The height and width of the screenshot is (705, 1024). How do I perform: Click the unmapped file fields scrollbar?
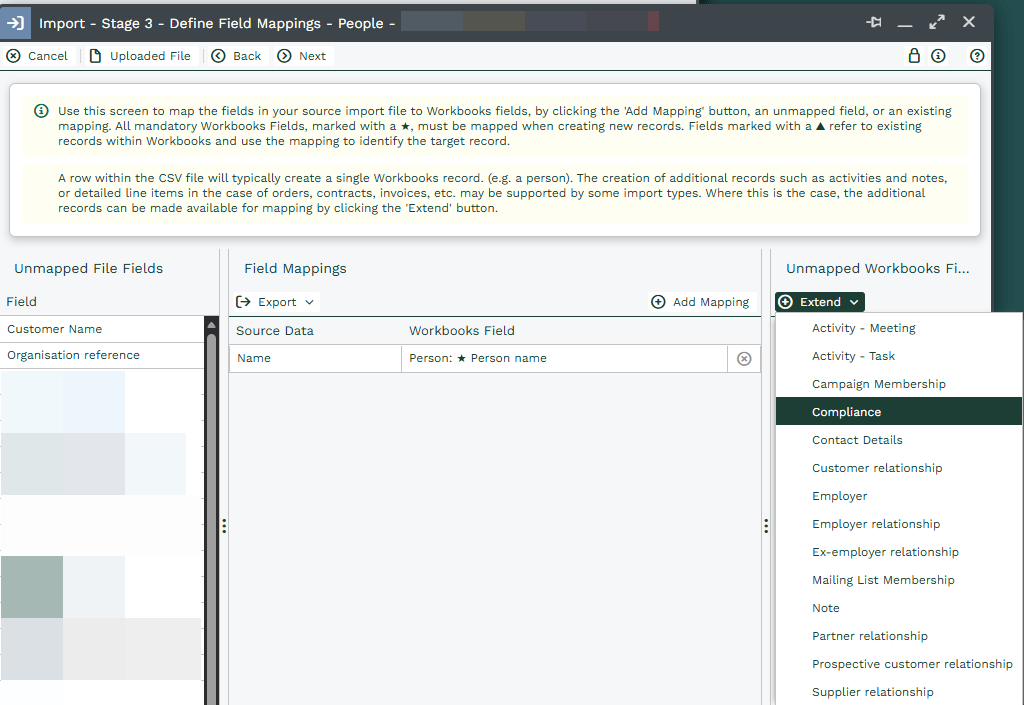coord(211,500)
